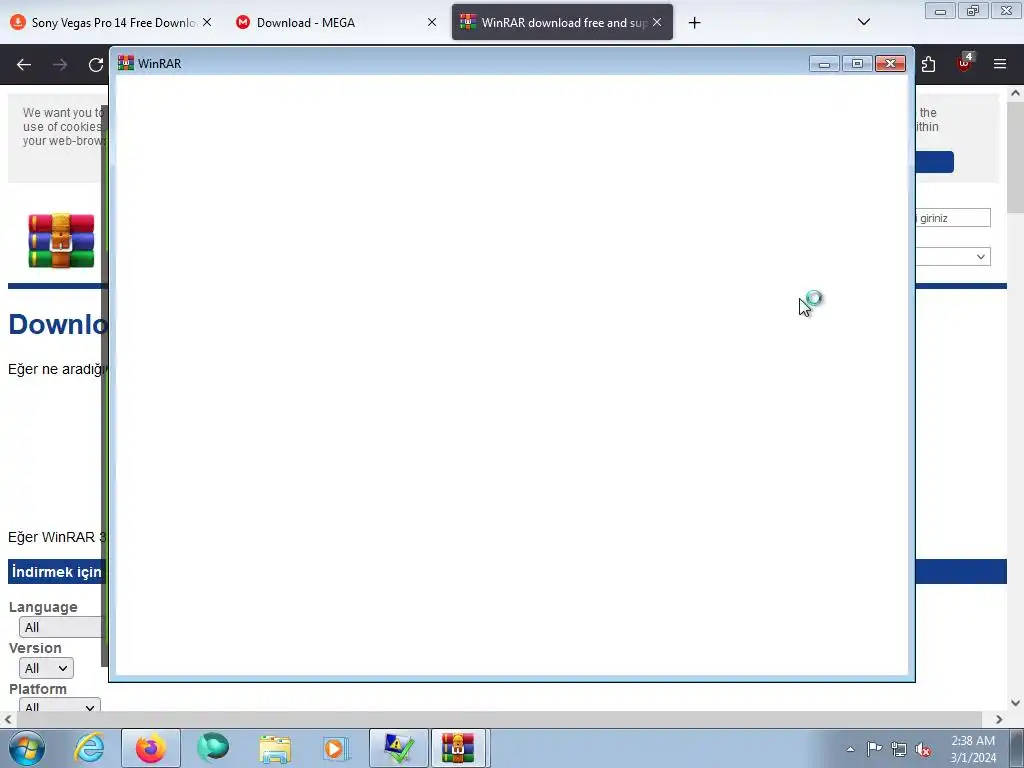Minimize the Firefox browser window
This screenshot has height=768, width=1024.
point(940,10)
